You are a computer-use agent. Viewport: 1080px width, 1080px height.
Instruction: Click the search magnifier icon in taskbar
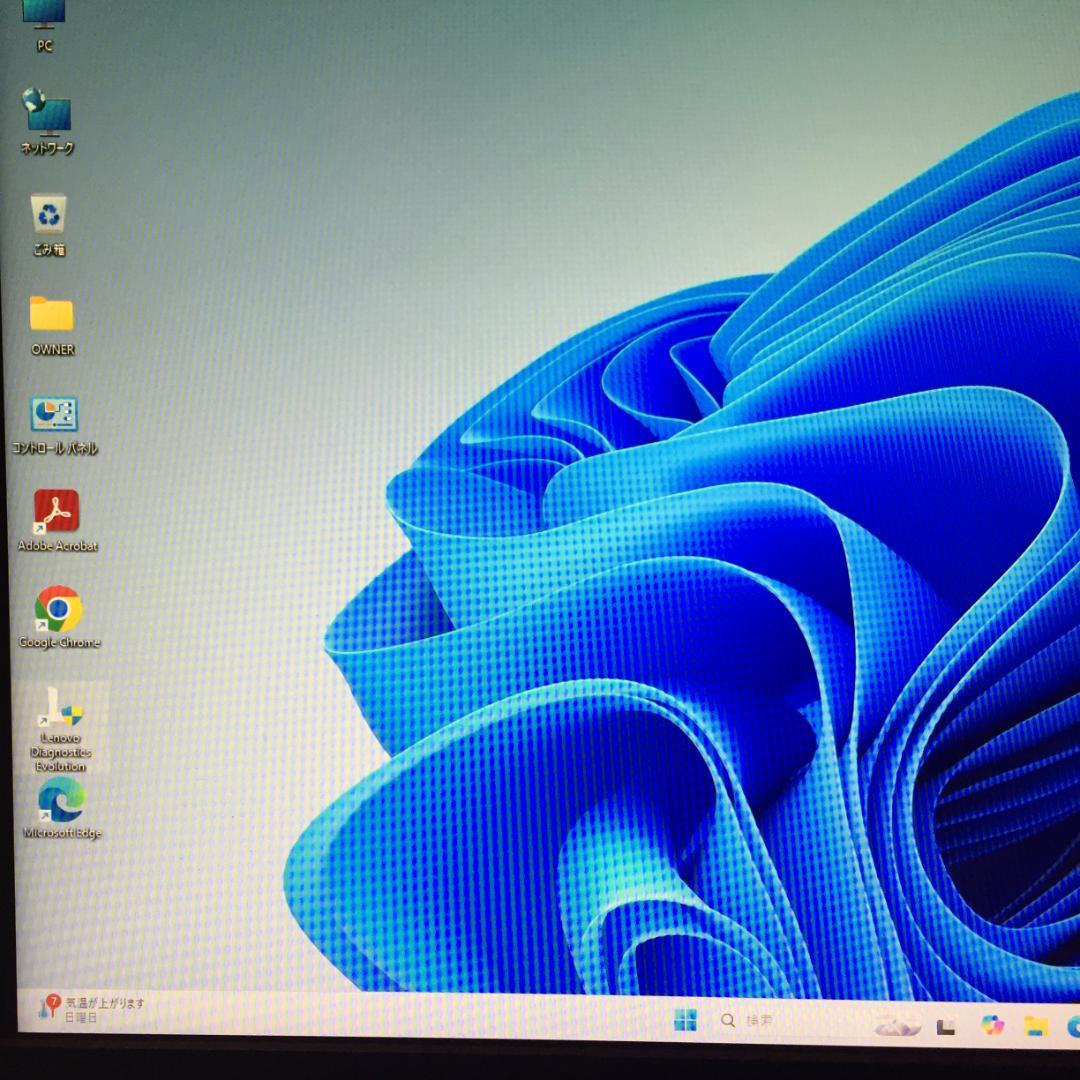tap(728, 1020)
